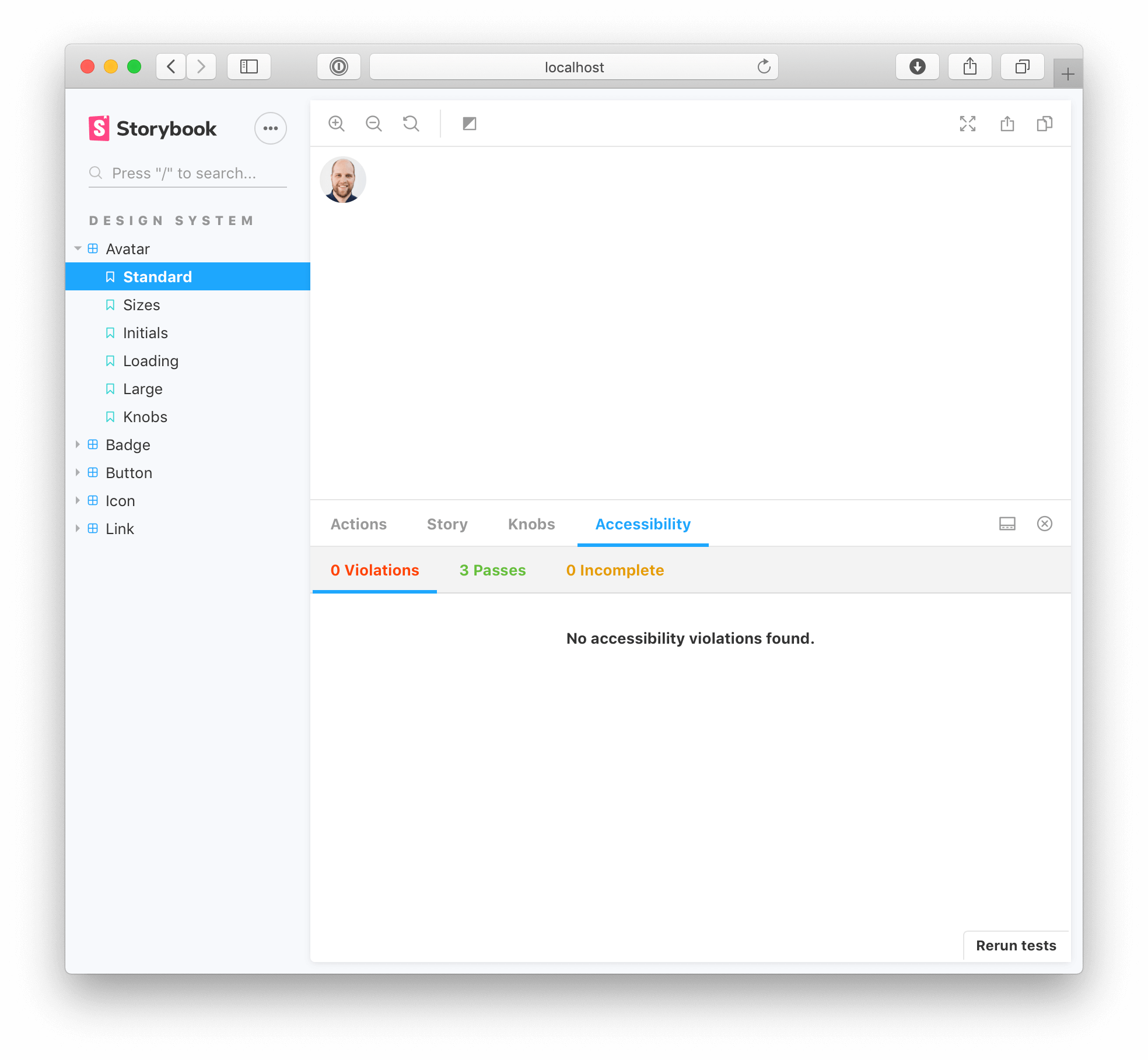The image size is (1148, 1060).
Task: Click the 0 Incomplete accessibility tab
Action: (x=614, y=570)
